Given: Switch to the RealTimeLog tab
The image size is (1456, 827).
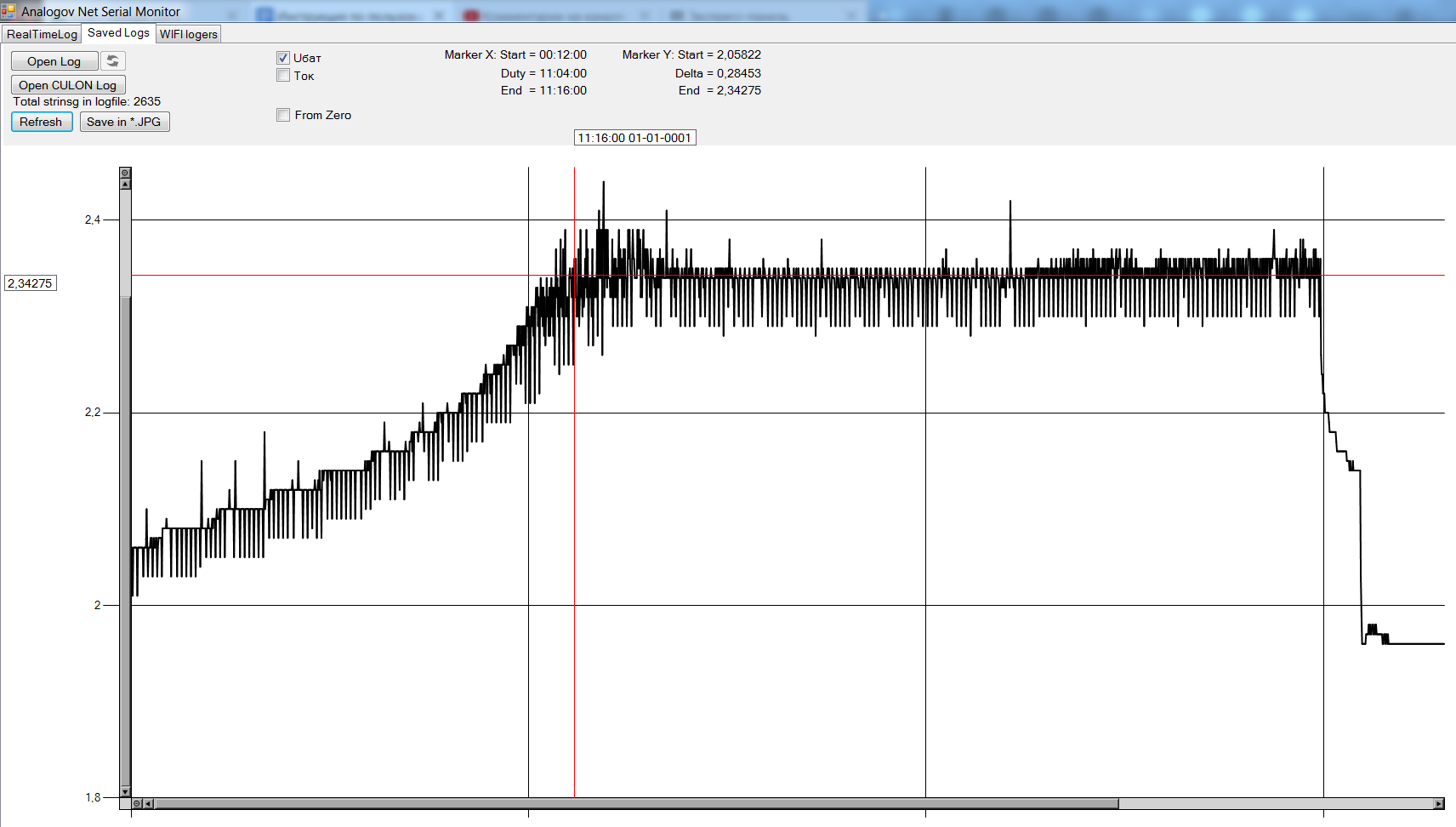Looking at the screenshot, I should pyautogui.click(x=42, y=34).
